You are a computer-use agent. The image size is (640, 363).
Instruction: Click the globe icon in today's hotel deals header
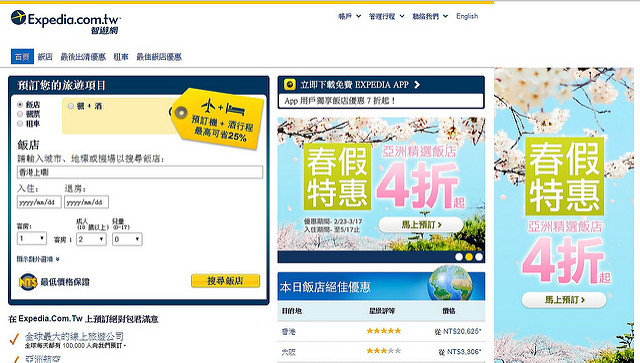450,283
